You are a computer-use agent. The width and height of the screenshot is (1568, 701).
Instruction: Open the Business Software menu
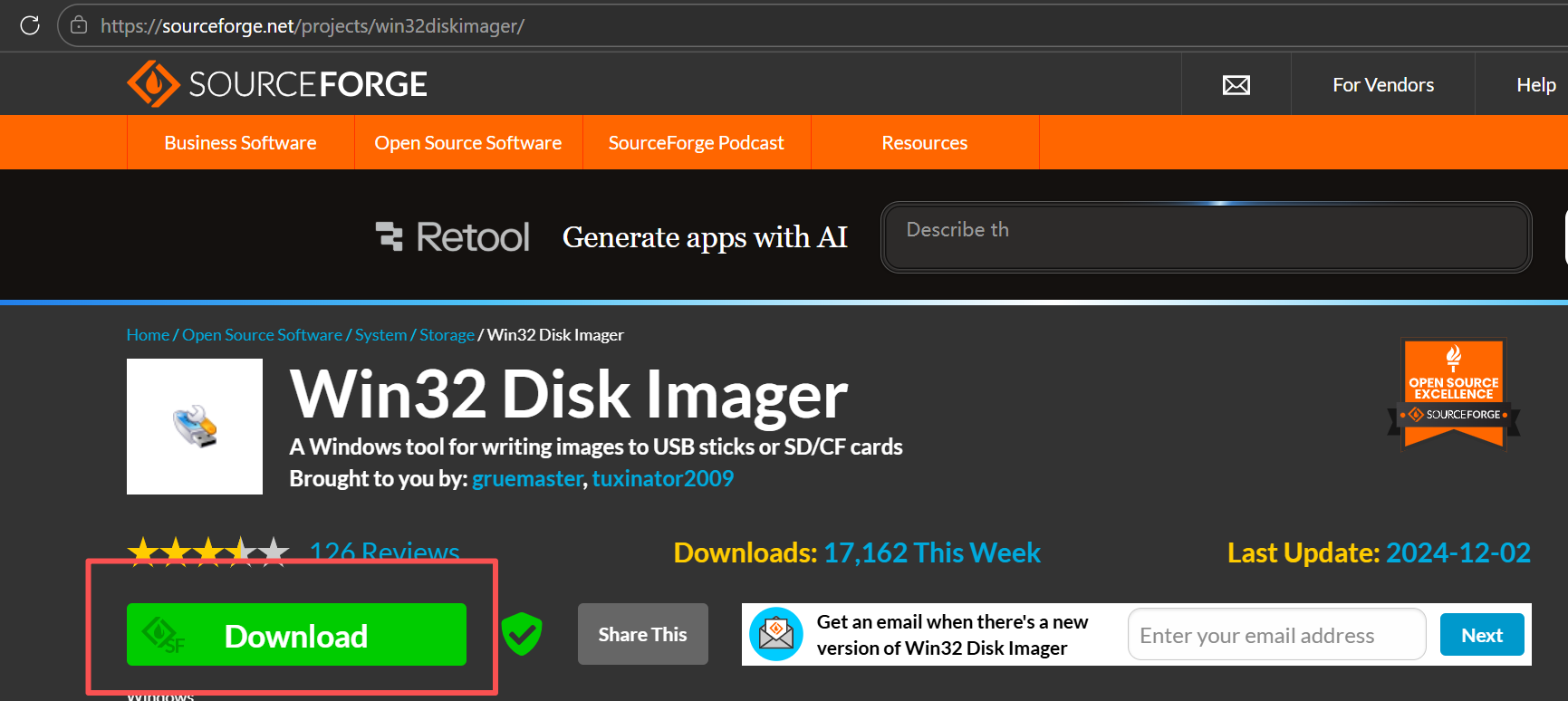pos(240,143)
